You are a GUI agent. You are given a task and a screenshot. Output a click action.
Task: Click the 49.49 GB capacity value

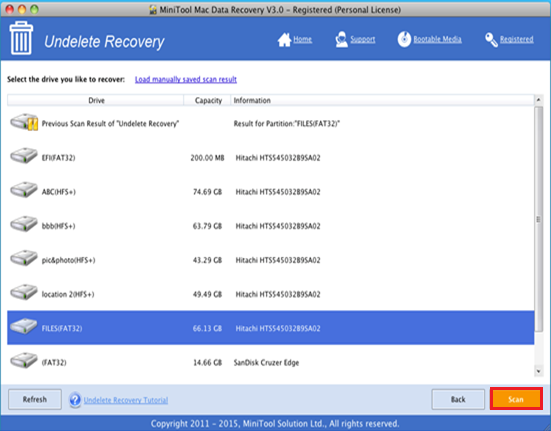[x=207, y=294]
